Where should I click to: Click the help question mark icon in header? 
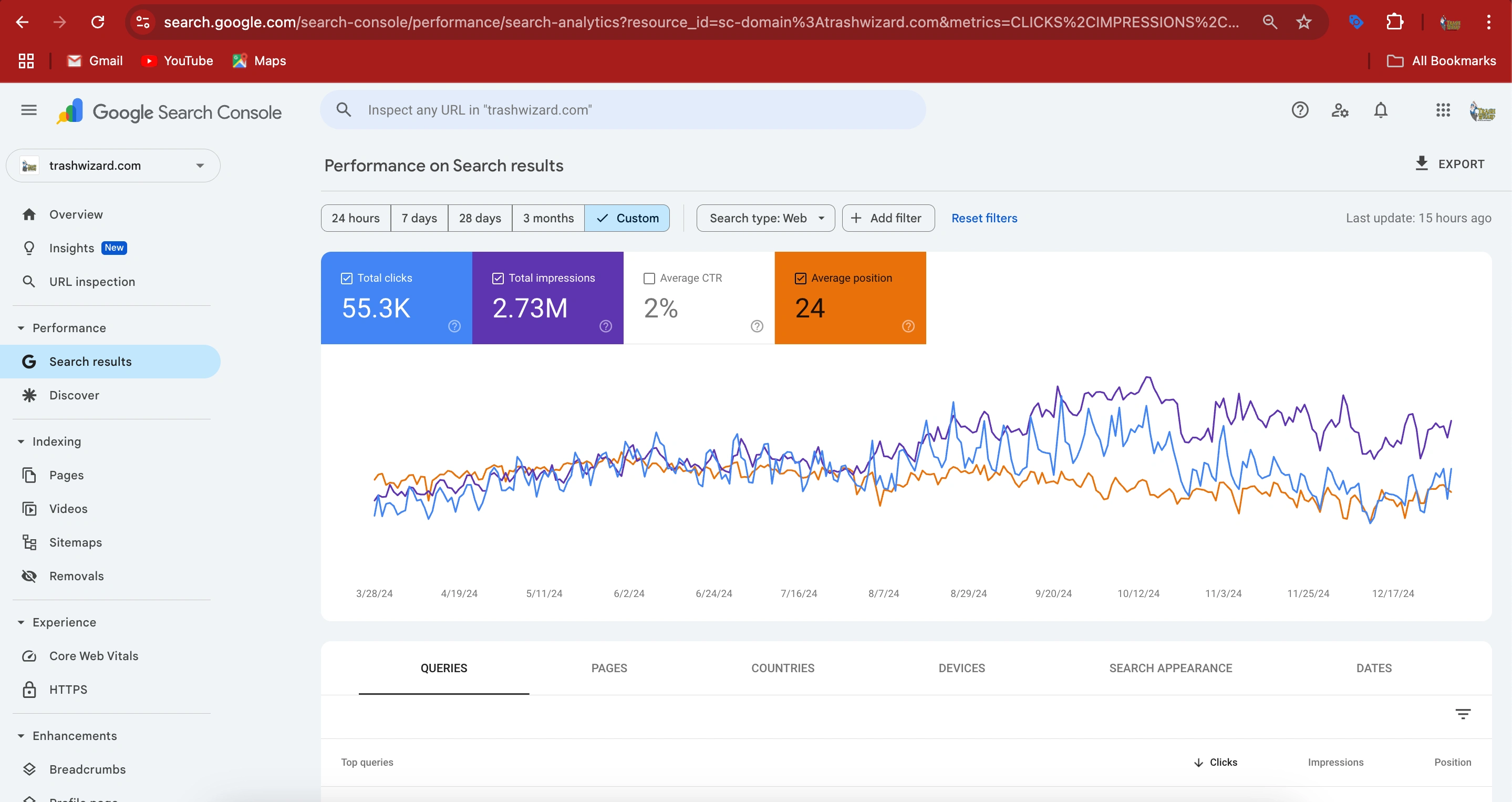click(x=1300, y=110)
